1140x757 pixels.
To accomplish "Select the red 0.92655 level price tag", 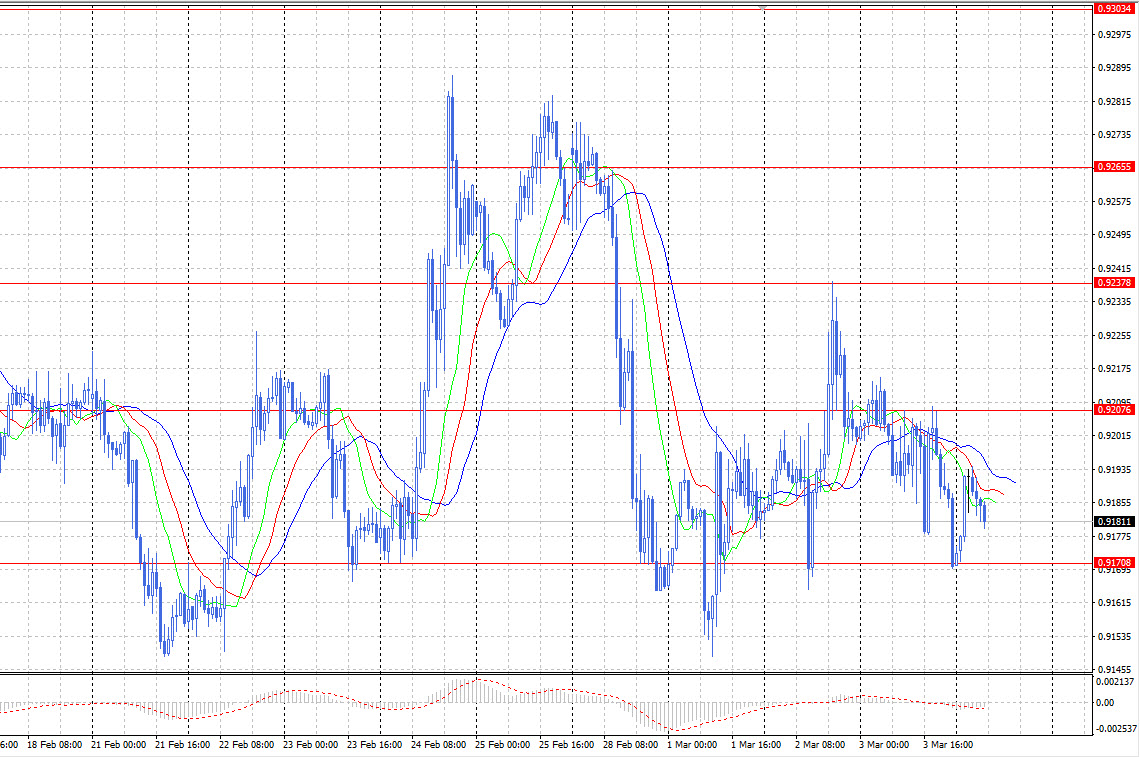I will 1114,167.
